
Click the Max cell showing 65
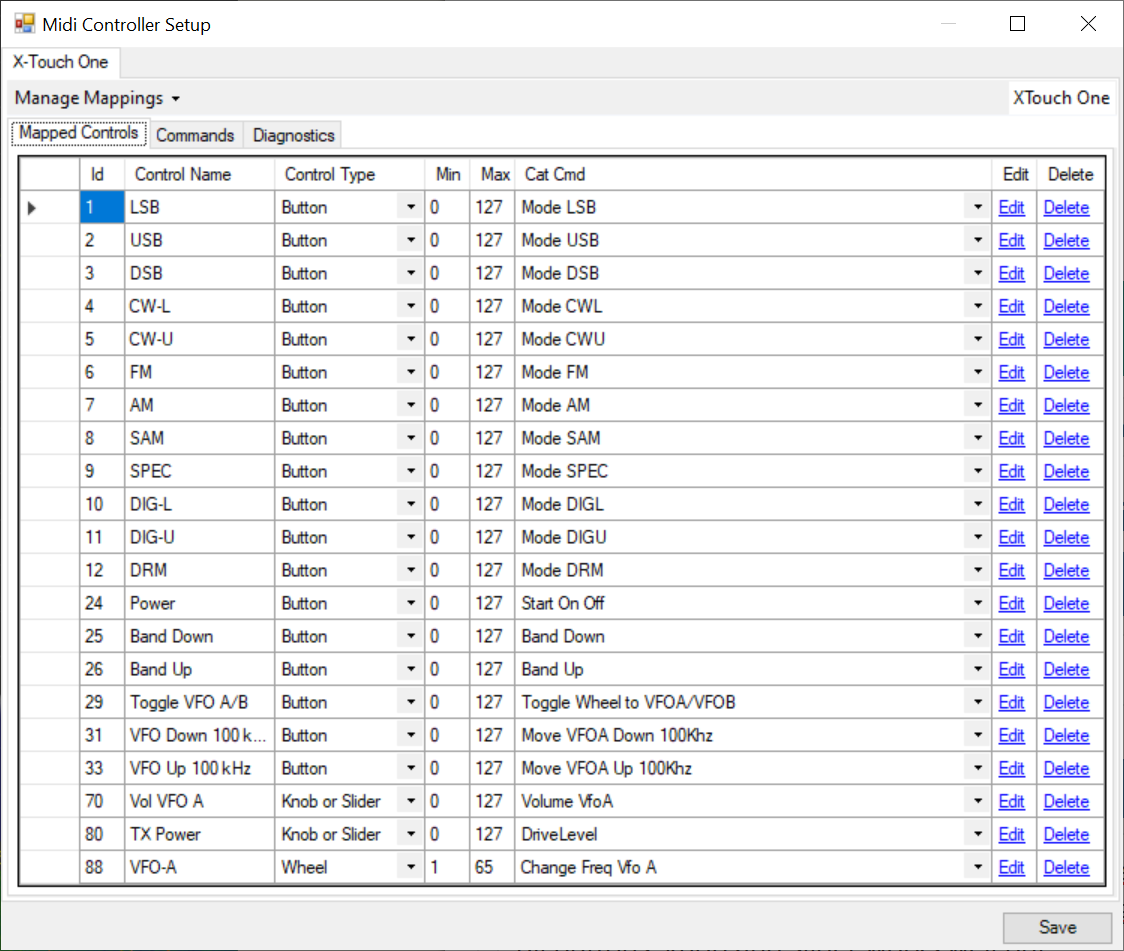click(x=492, y=867)
